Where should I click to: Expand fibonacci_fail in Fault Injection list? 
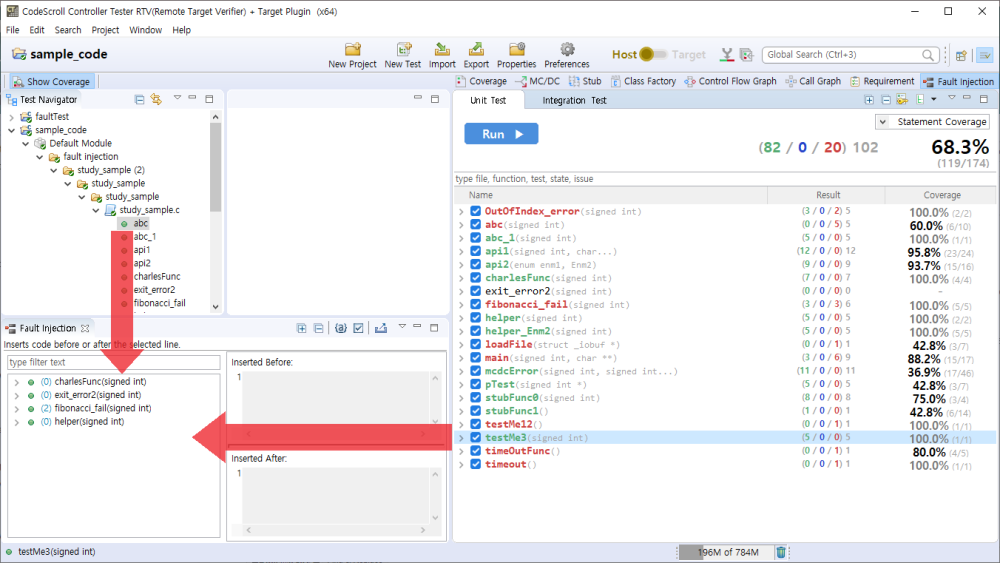click(x=16, y=408)
